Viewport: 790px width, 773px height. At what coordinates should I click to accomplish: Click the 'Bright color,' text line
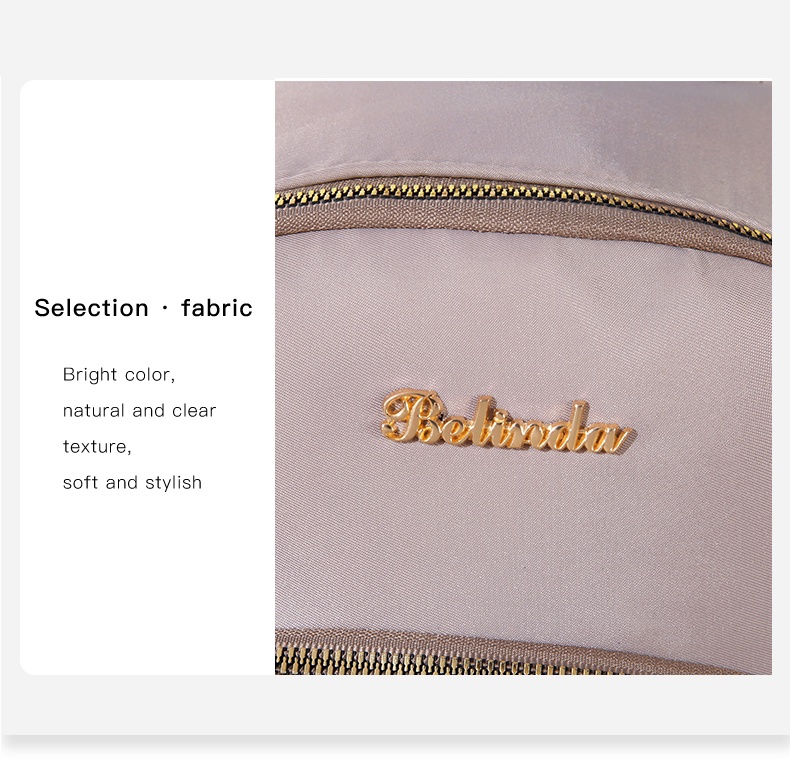pyautogui.click(x=119, y=374)
